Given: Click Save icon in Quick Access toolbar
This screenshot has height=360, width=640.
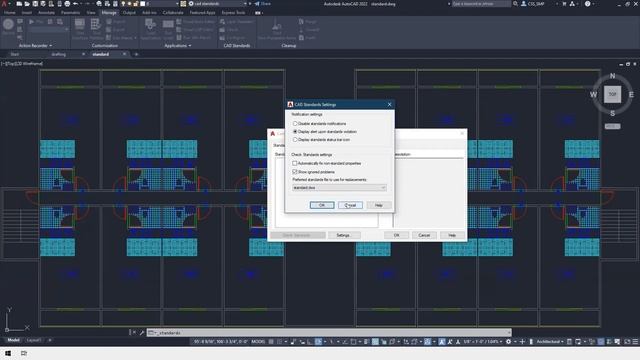Looking at the screenshot, I should point(35,4).
